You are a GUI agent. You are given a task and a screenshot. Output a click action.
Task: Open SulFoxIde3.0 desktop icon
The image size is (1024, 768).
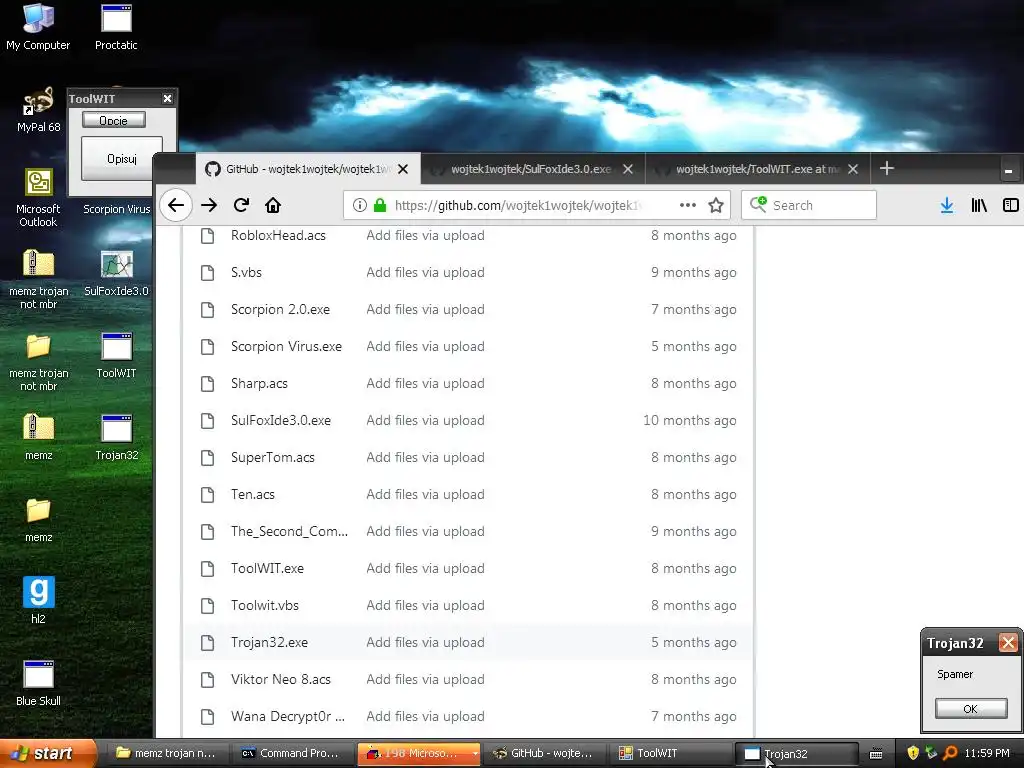click(x=116, y=273)
